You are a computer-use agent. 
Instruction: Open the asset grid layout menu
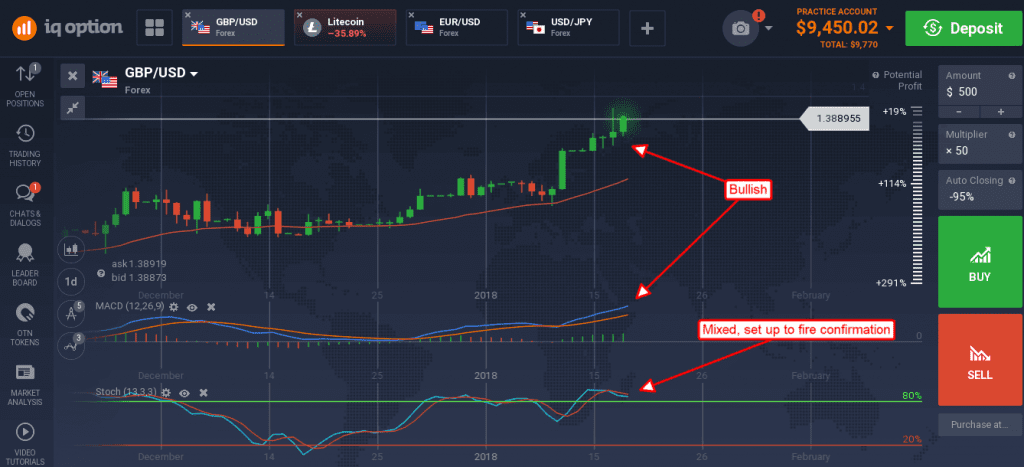point(155,27)
